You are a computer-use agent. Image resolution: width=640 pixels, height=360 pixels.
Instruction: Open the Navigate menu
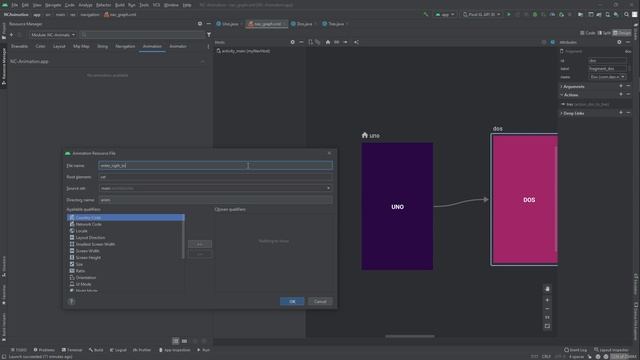[53, 5]
